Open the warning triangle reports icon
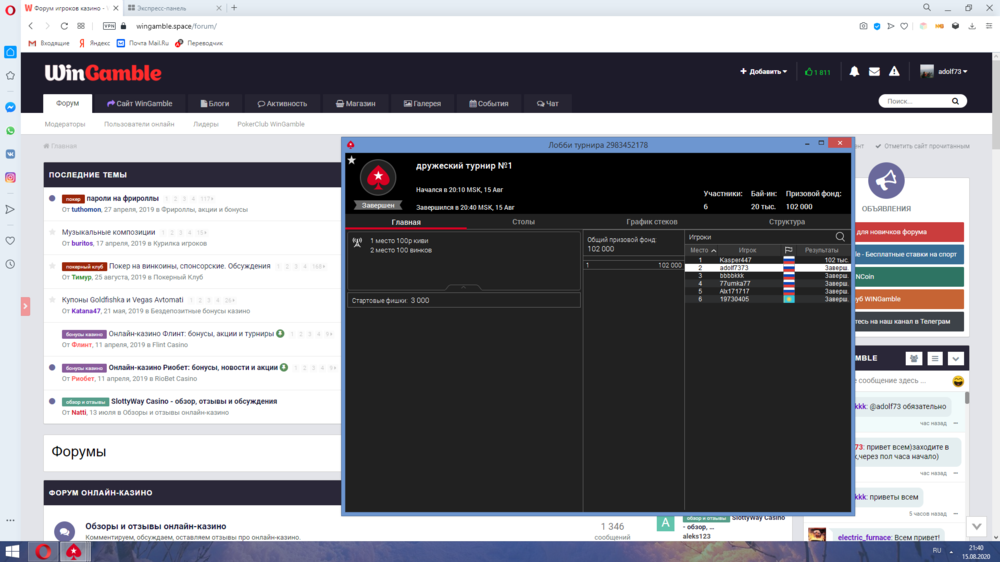Image resolution: width=1000 pixels, height=562 pixels. point(894,72)
